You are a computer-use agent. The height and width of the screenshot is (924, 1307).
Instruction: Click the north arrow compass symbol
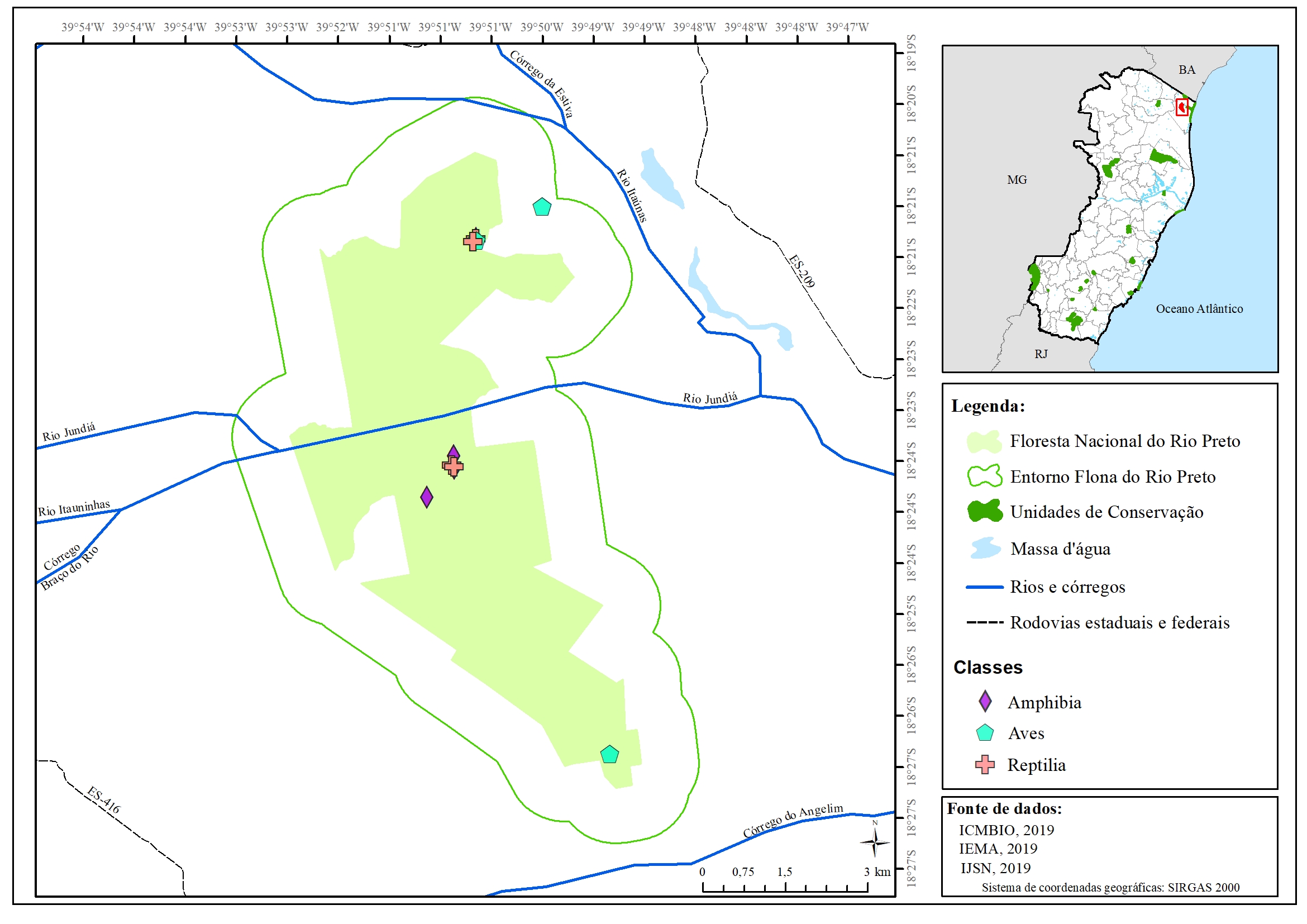[x=874, y=841]
